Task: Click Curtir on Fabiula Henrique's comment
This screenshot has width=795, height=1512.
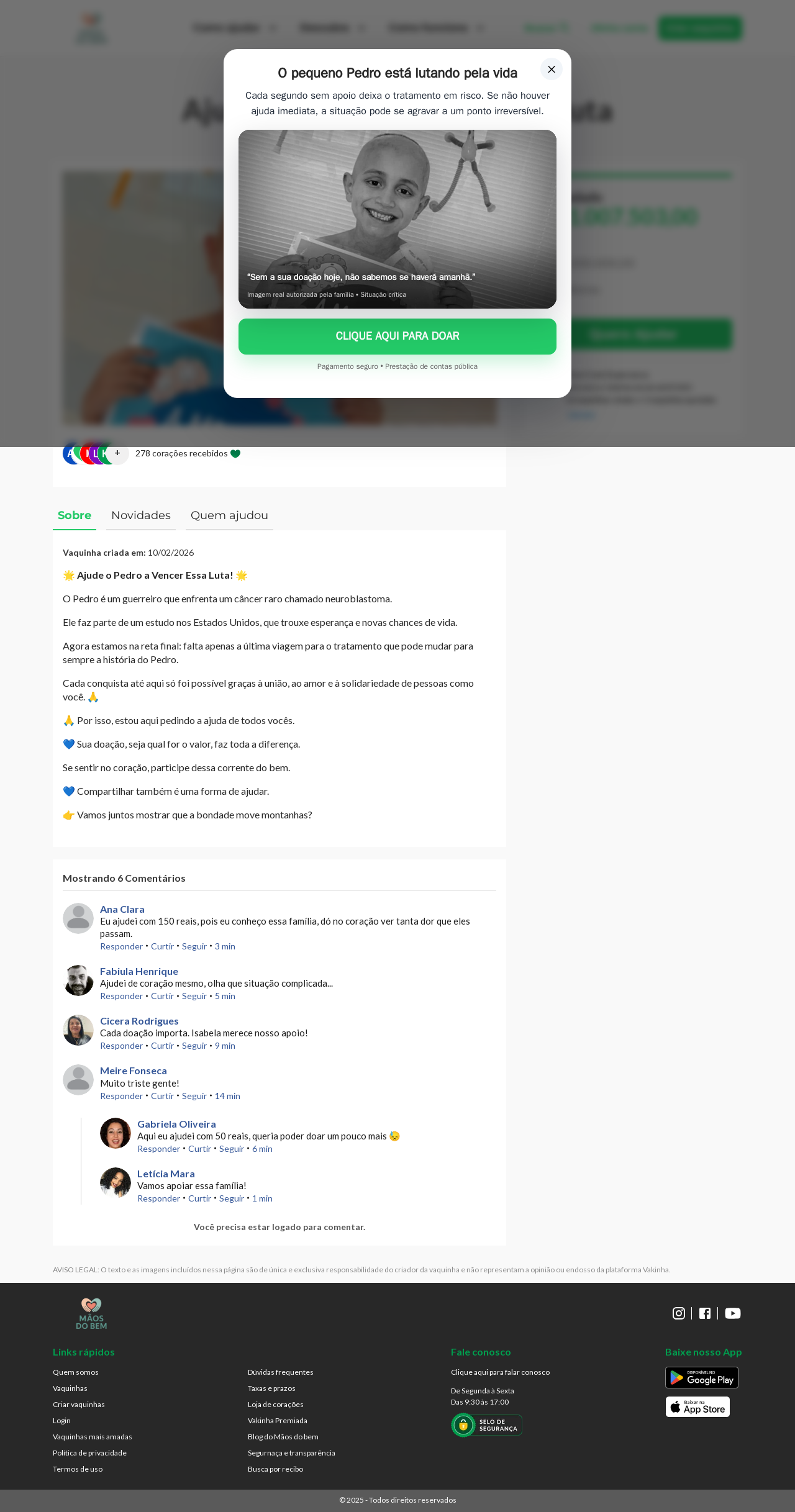Action: tap(162, 996)
